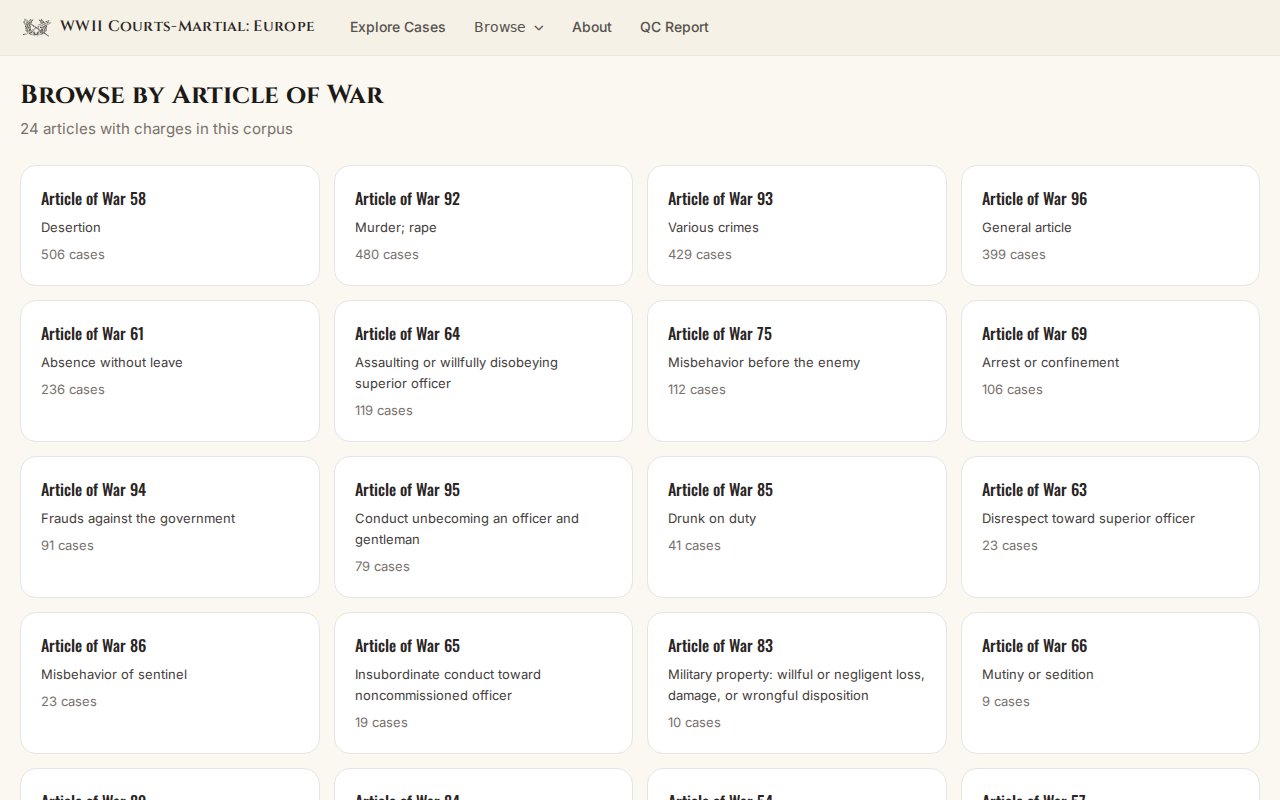
Task: Click the "79 cases" count text
Action: click(x=382, y=567)
